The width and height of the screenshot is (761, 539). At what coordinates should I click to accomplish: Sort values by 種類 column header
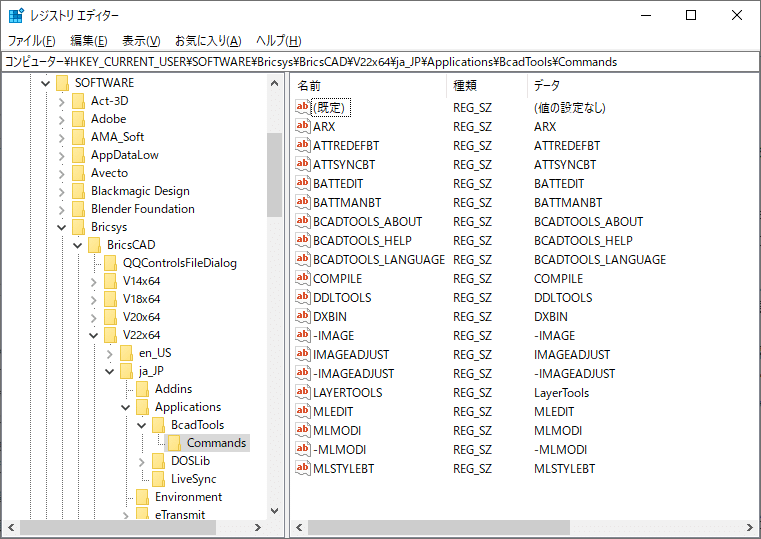point(487,86)
